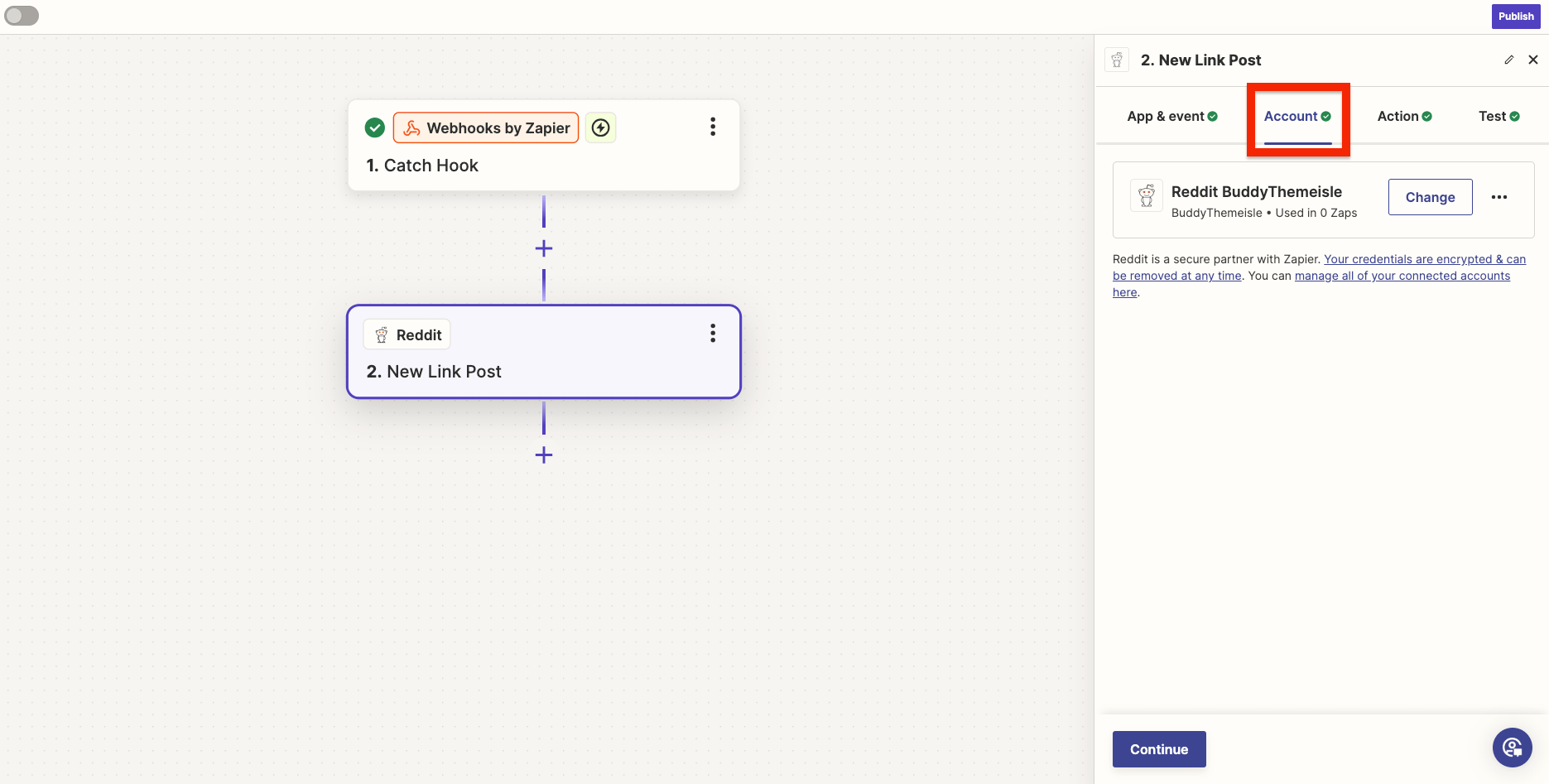The image size is (1549, 784).
Task: Click the lightning bolt icon on the Webhooks step
Action: (601, 127)
